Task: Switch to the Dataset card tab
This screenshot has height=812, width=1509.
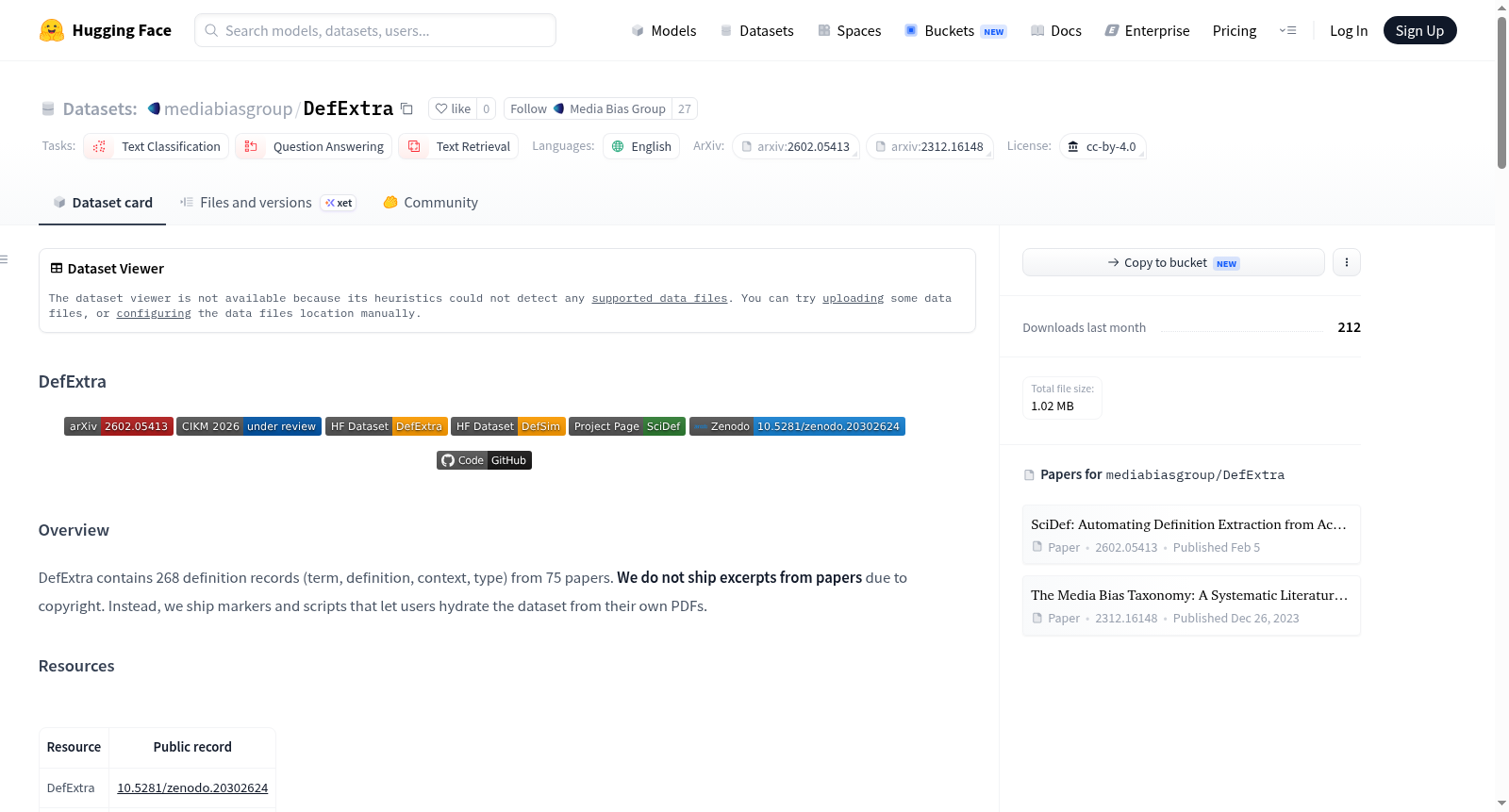Action: point(102,203)
